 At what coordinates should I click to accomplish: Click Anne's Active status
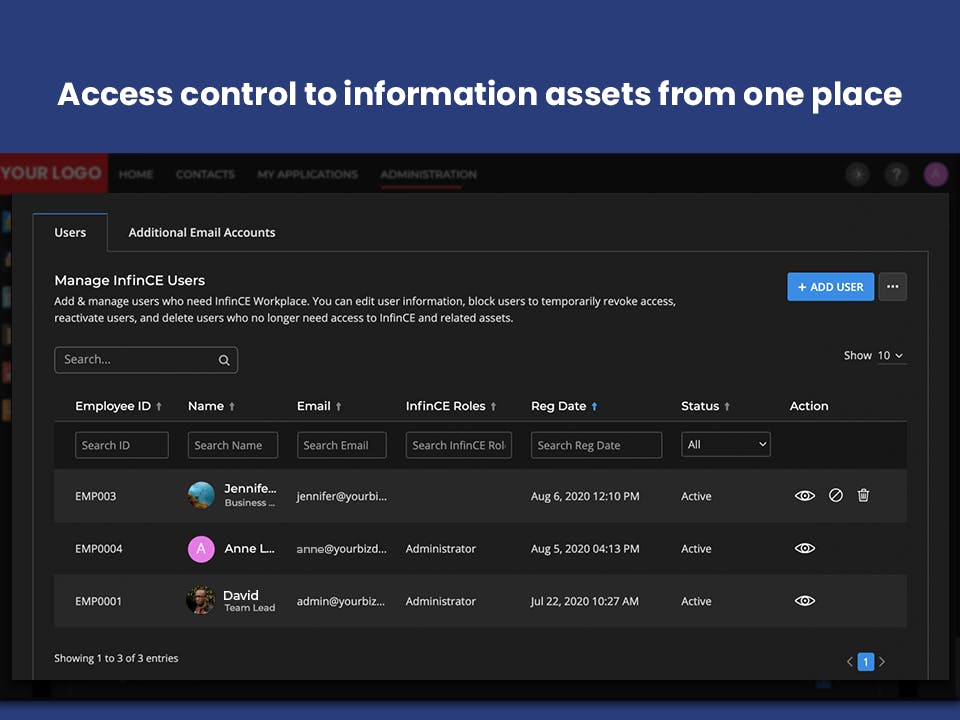(696, 549)
